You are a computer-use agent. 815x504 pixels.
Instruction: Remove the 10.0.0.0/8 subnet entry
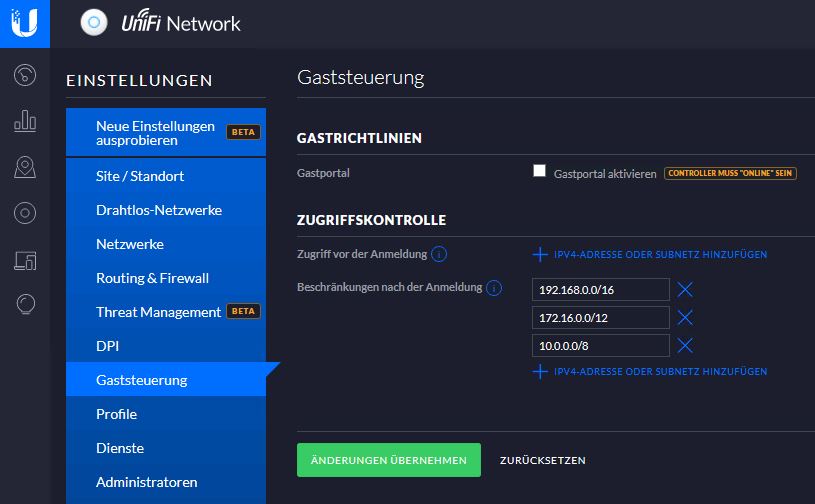pos(685,346)
